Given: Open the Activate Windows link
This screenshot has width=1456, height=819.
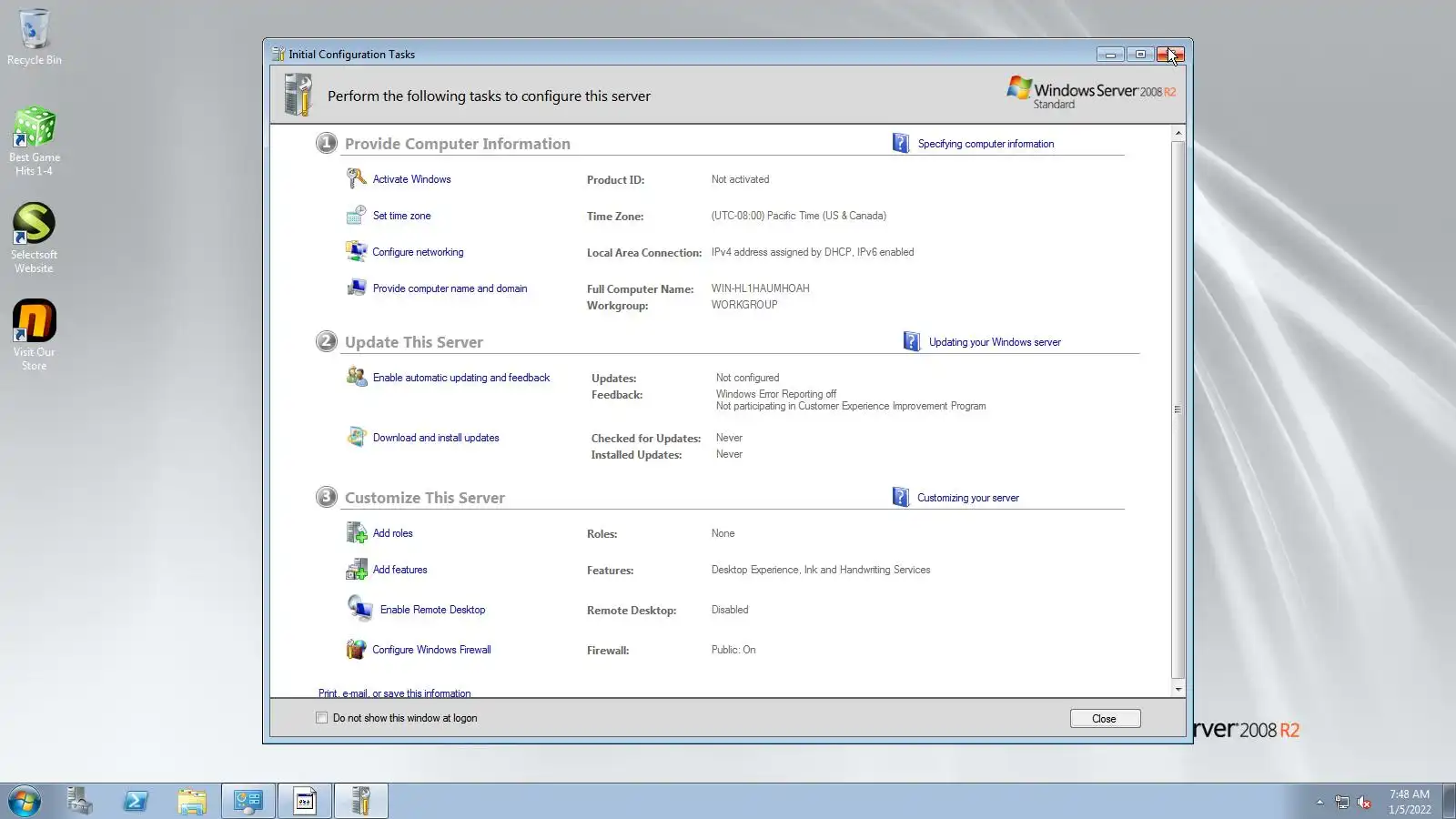Looking at the screenshot, I should point(411,179).
